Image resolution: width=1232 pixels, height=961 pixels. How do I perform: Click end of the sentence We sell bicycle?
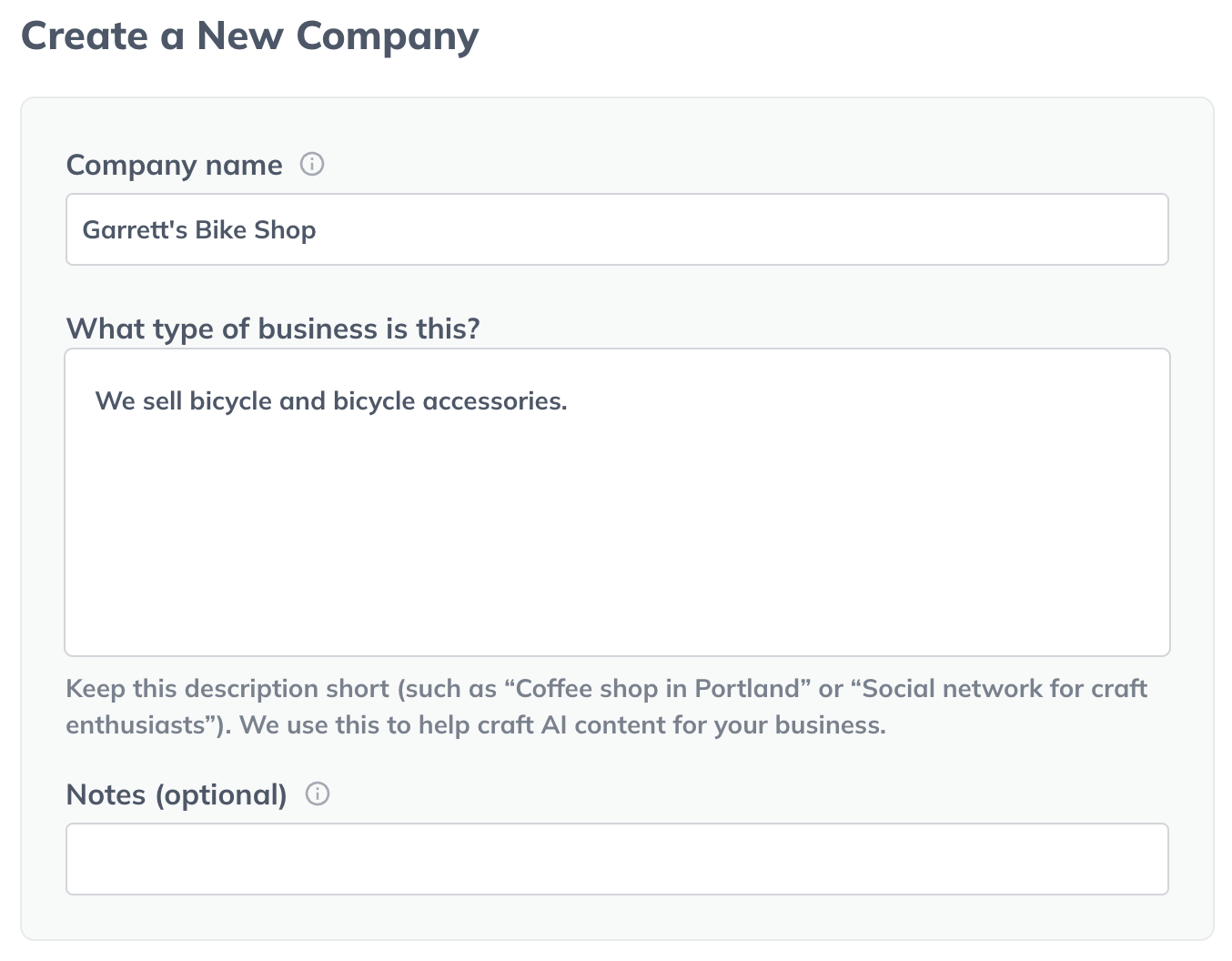pyautogui.click(x=566, y=400)
